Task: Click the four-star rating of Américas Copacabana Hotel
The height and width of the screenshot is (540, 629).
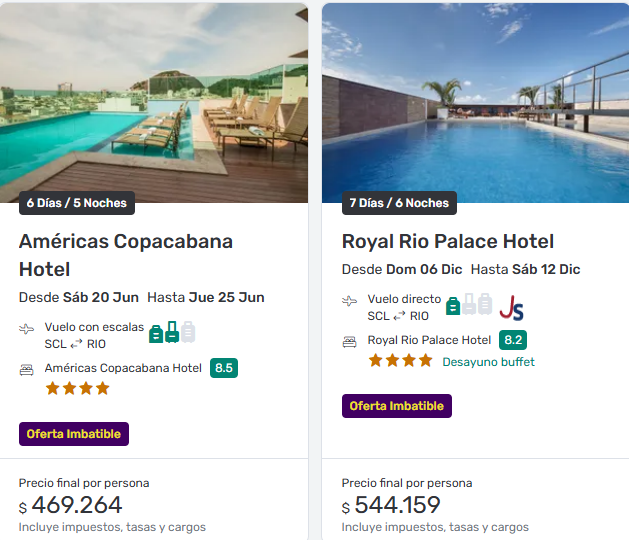Action: [77, 388]
